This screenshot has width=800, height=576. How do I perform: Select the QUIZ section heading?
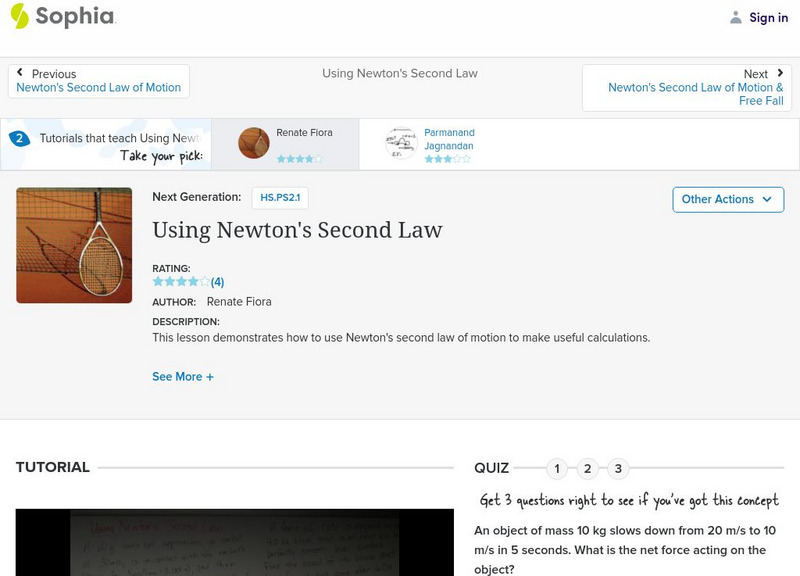click(491, 466)
